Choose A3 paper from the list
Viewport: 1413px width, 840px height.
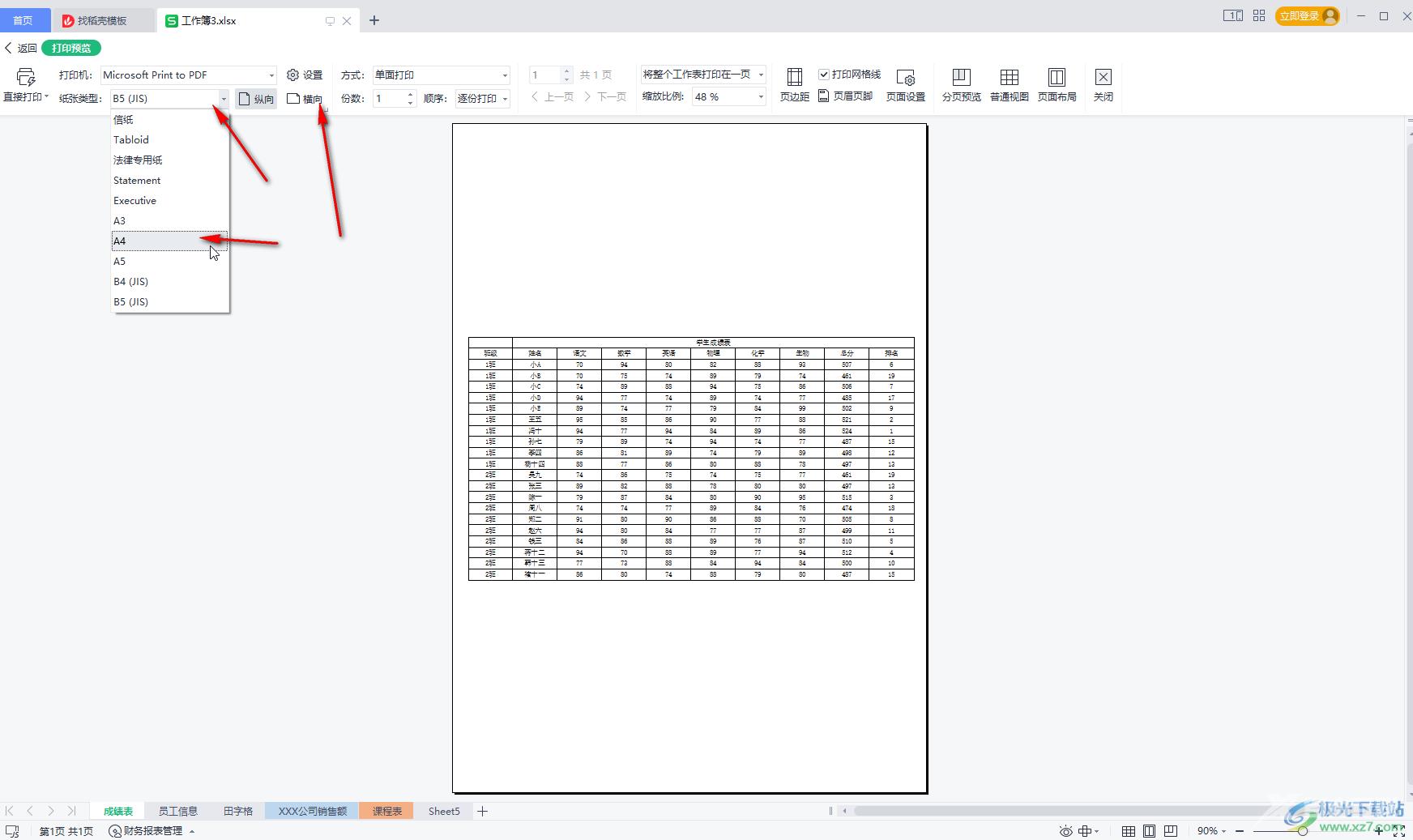169,220
